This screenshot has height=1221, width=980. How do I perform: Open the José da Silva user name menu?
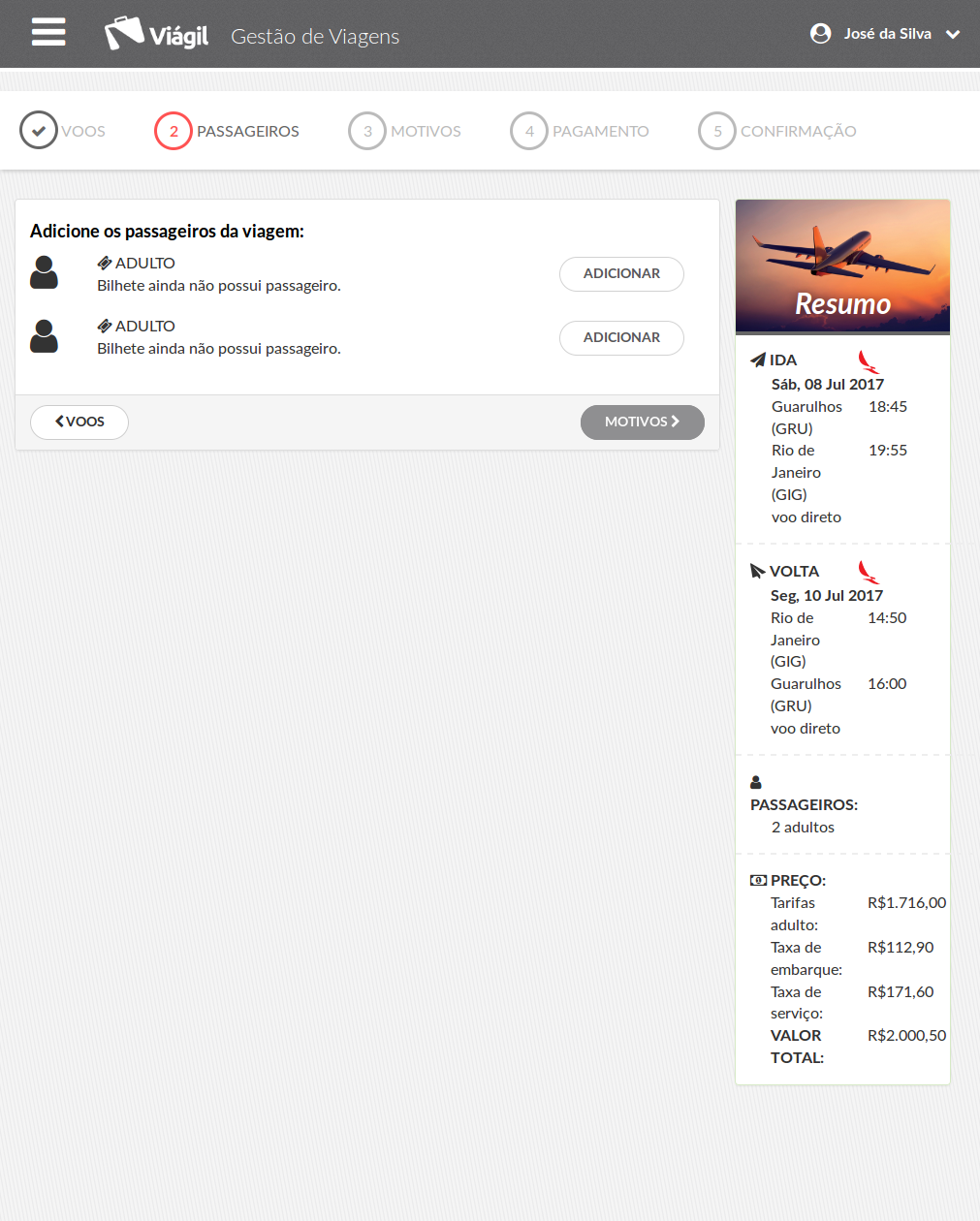tap(887, 33)
